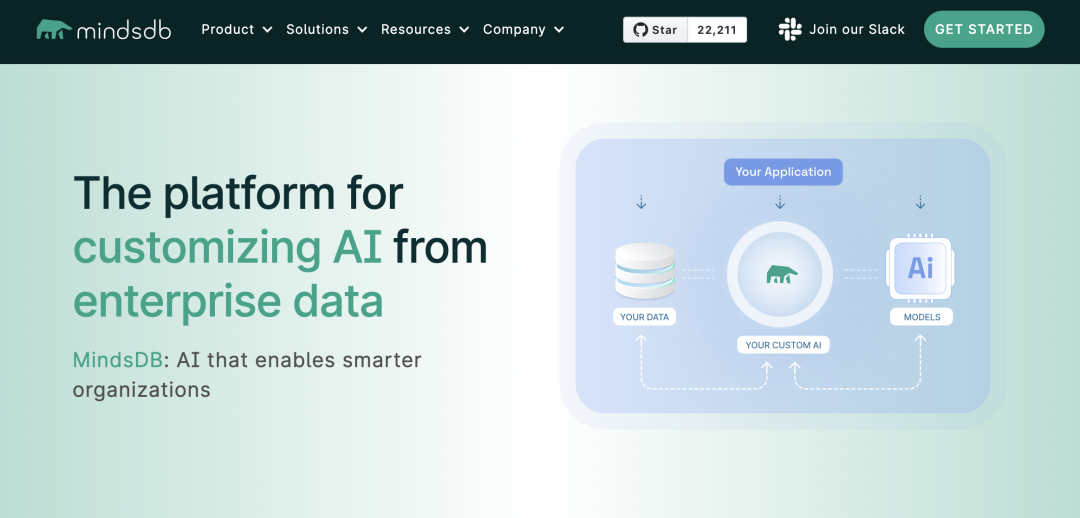Click the mindsdb wordmark text
Image resolution: width=1080 pixels, height=518 pixels.
pos(124,30)
